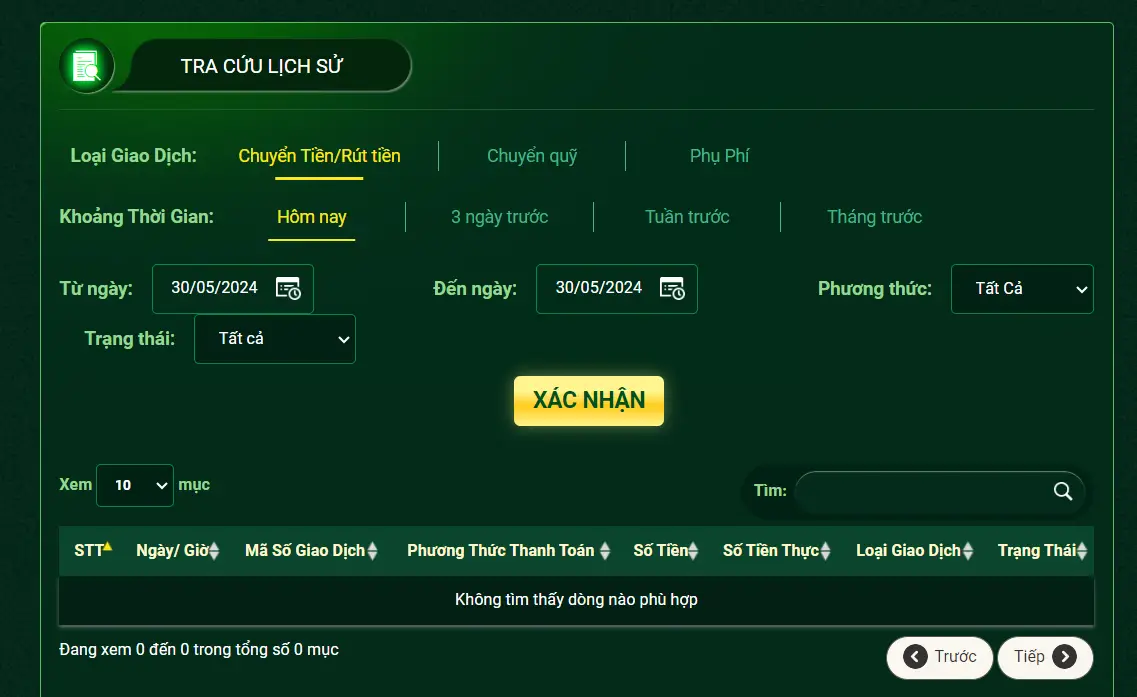Image resolution: width=1137 pixels, height=697 pixels.
Task: Click the Tìm search input field
Action: click(x=920, y=491)
